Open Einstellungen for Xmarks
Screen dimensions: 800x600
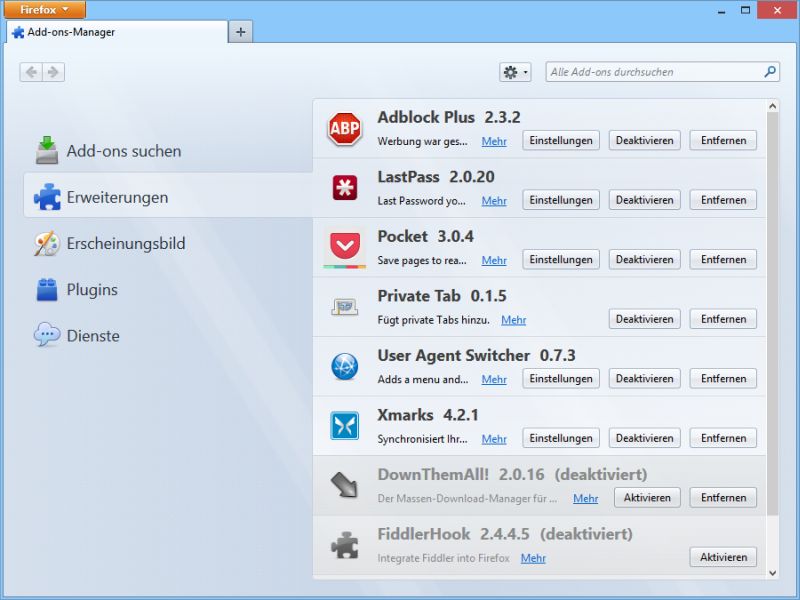(x=561, y=438)
